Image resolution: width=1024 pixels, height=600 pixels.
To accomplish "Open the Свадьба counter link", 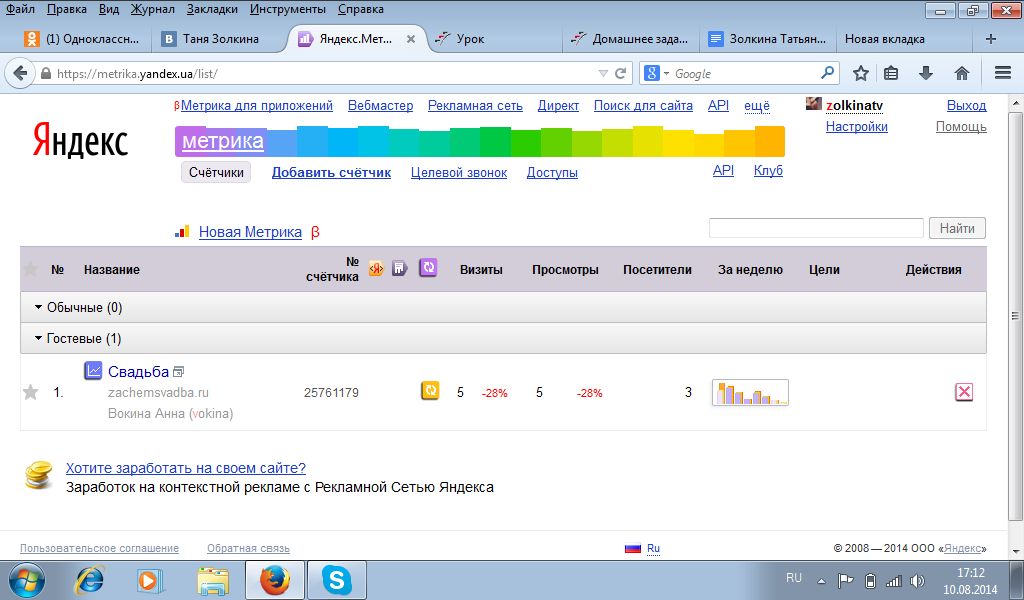I will [138, 371].
